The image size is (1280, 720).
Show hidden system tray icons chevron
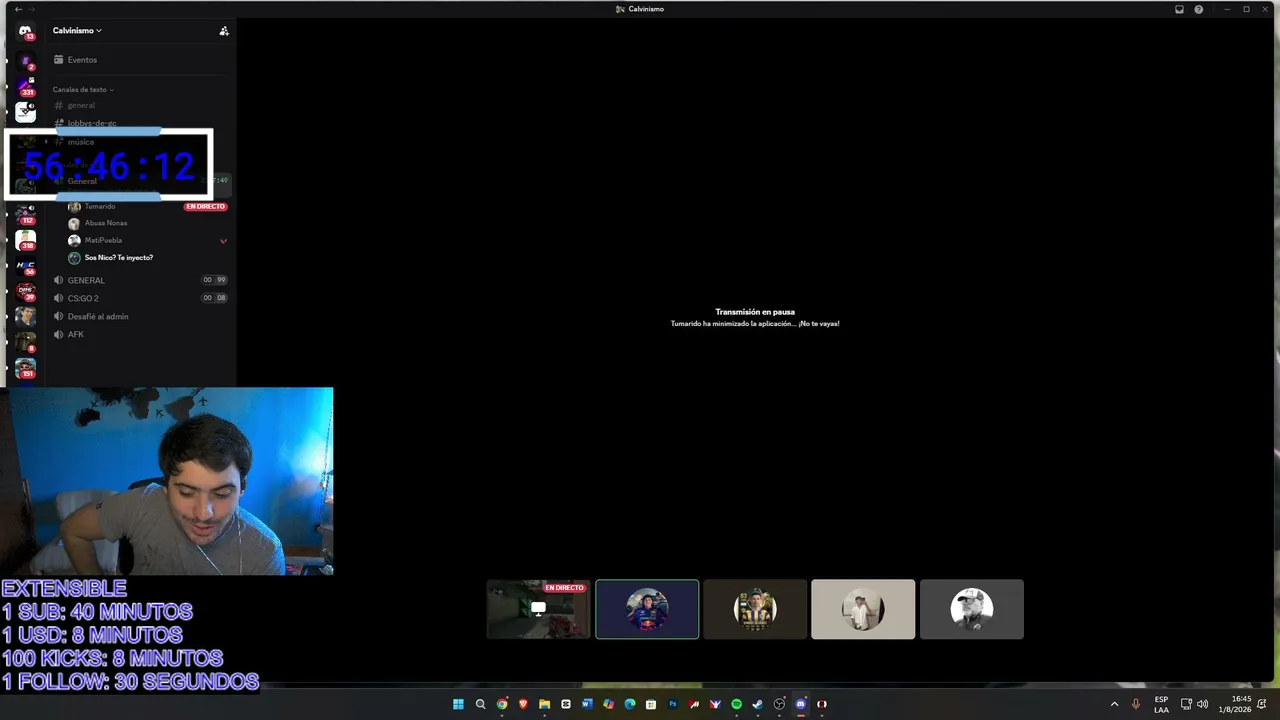tap(1114, 704)
